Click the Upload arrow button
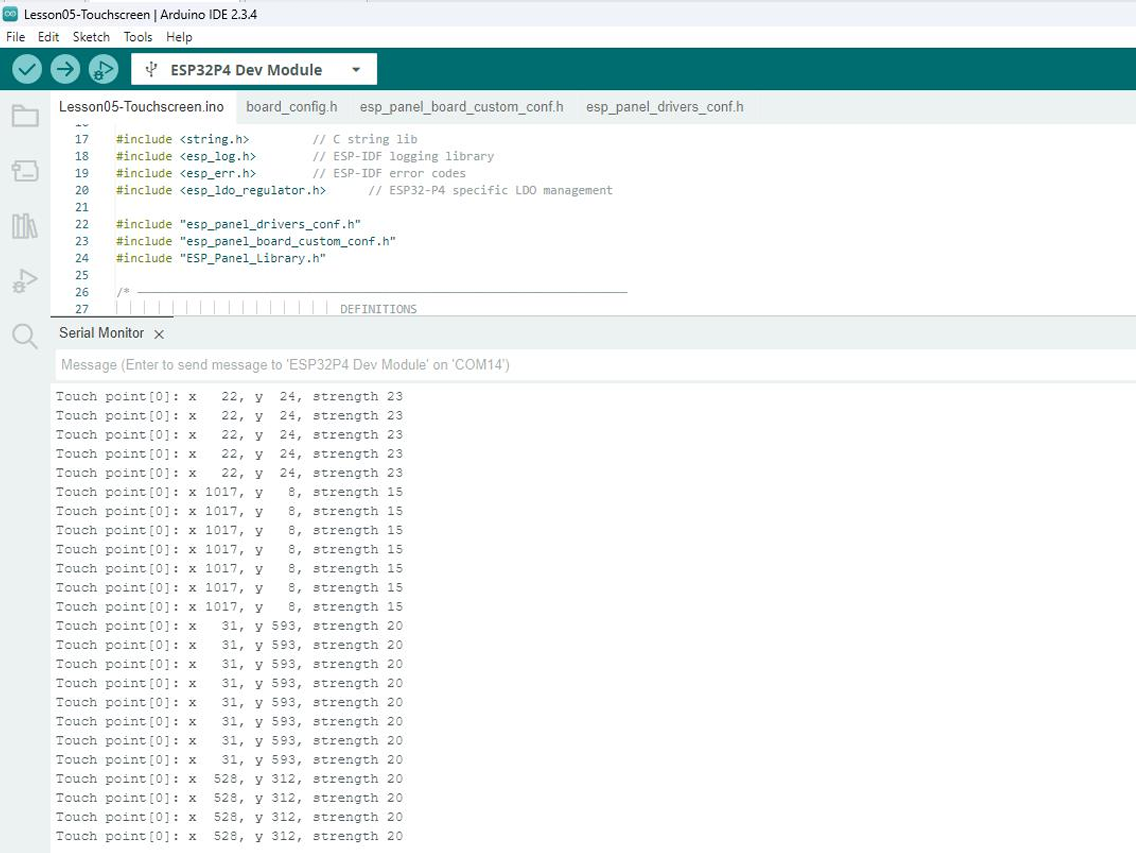The width and height of the screenshot is (1136, 853). point(65,70)
